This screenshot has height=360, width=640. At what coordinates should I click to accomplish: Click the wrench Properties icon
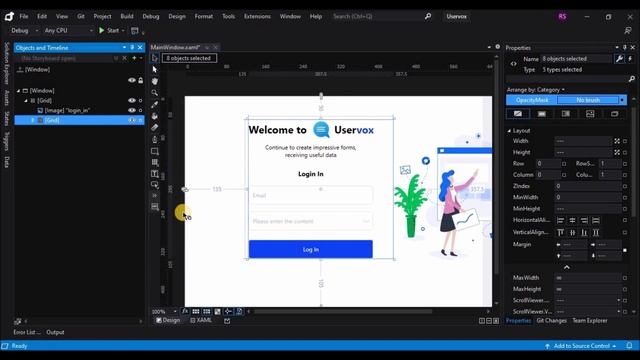619,59
